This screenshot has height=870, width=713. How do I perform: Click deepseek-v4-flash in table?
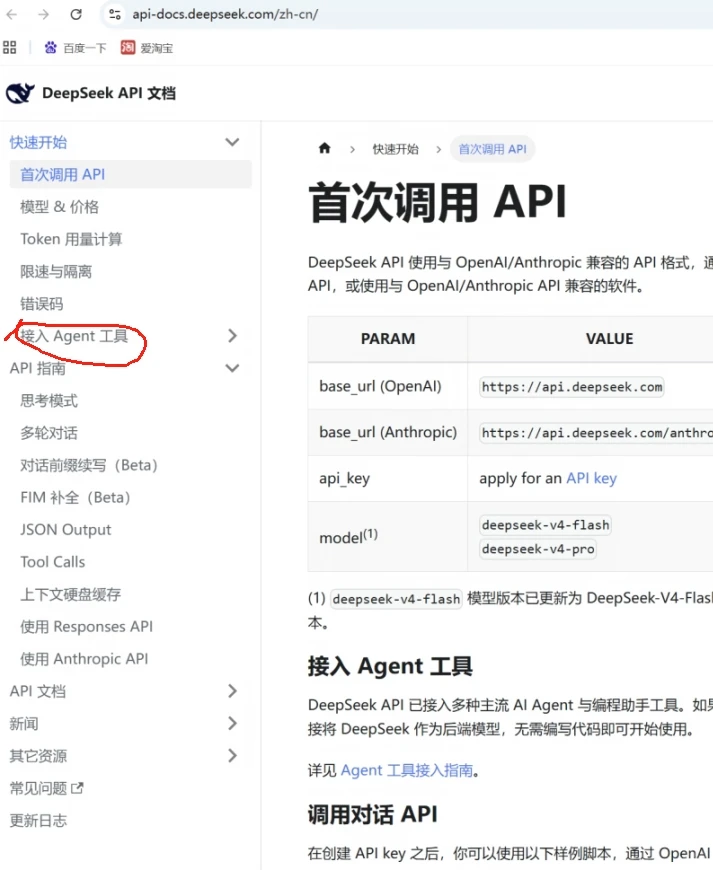[x=545, y=525]
